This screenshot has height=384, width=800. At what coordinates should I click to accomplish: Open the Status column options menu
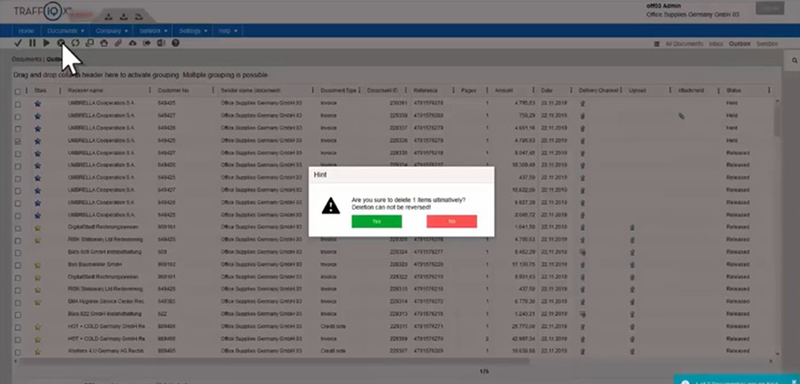[x=769, y=90]
